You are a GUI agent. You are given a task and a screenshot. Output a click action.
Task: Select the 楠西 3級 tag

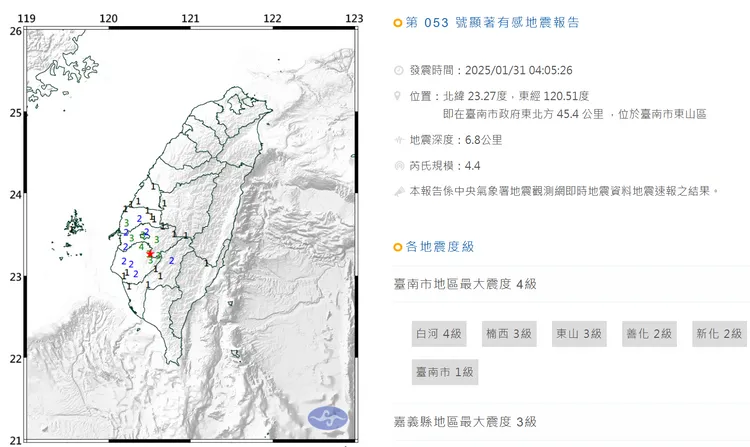pyautogui.click(x=509, y=334)
